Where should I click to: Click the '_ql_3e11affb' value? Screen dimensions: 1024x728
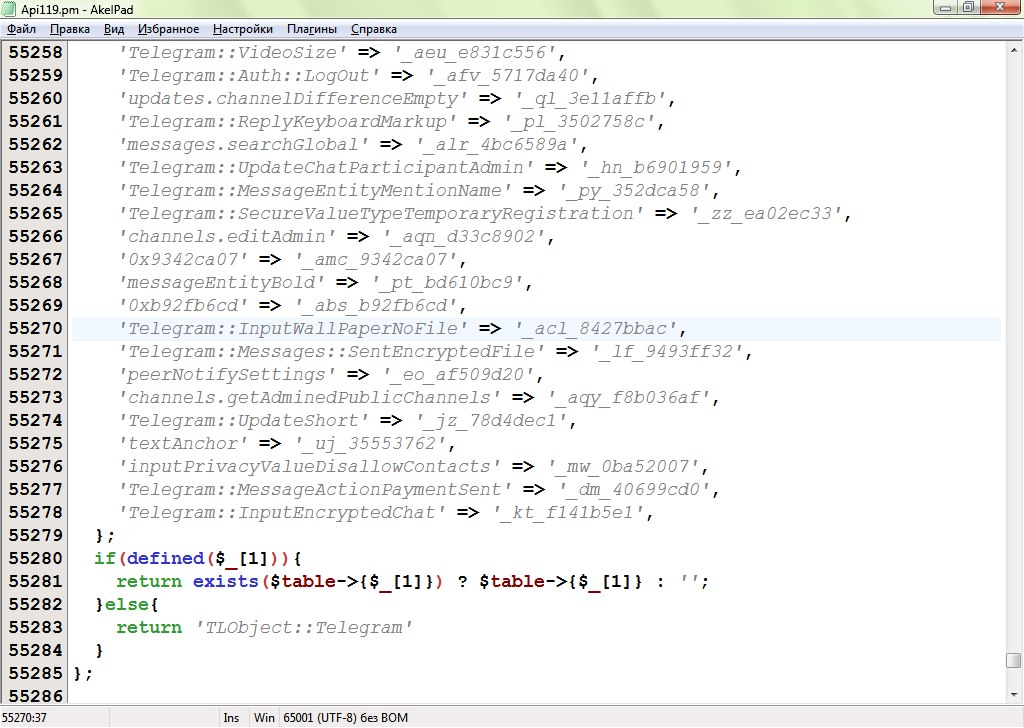point(589,99)
